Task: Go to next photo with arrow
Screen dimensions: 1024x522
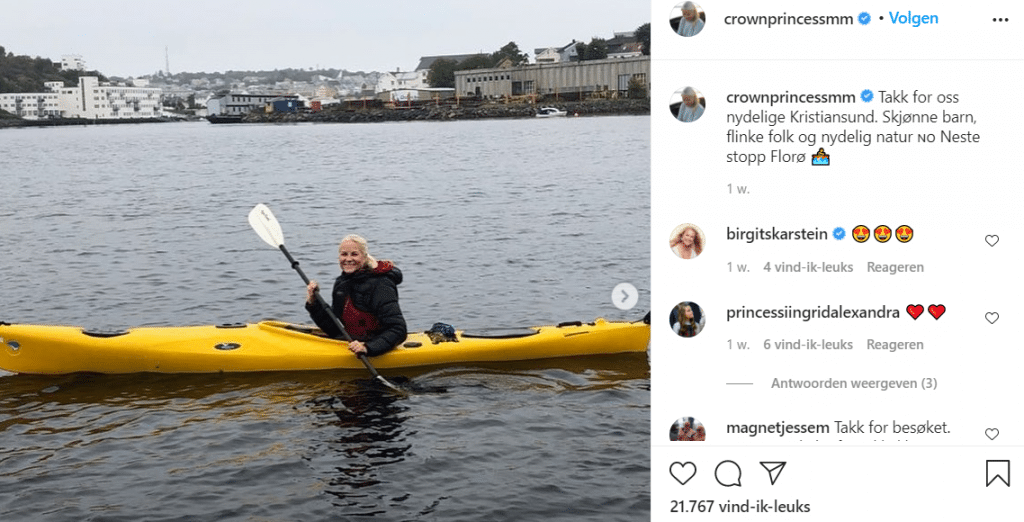Action: 624,297
